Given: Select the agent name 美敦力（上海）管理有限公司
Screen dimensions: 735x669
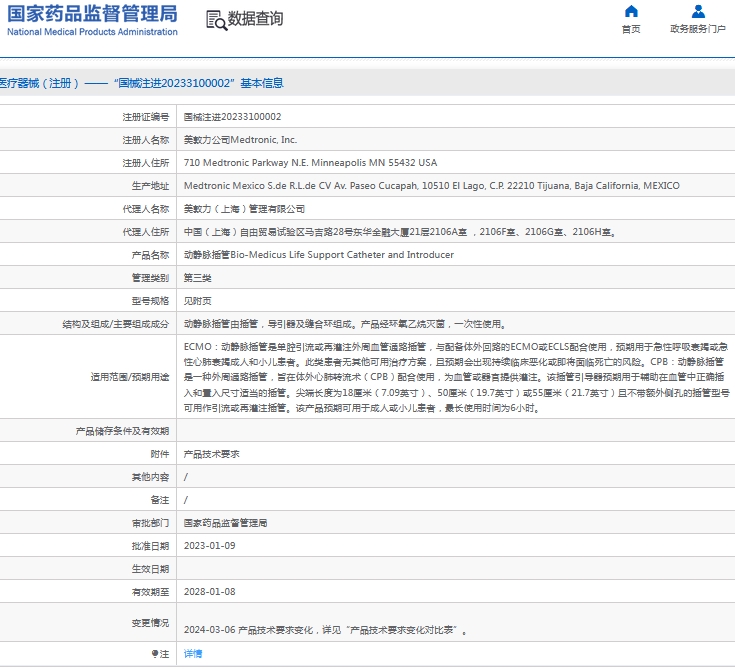Looking at the screenshot, I should (244, 209).
